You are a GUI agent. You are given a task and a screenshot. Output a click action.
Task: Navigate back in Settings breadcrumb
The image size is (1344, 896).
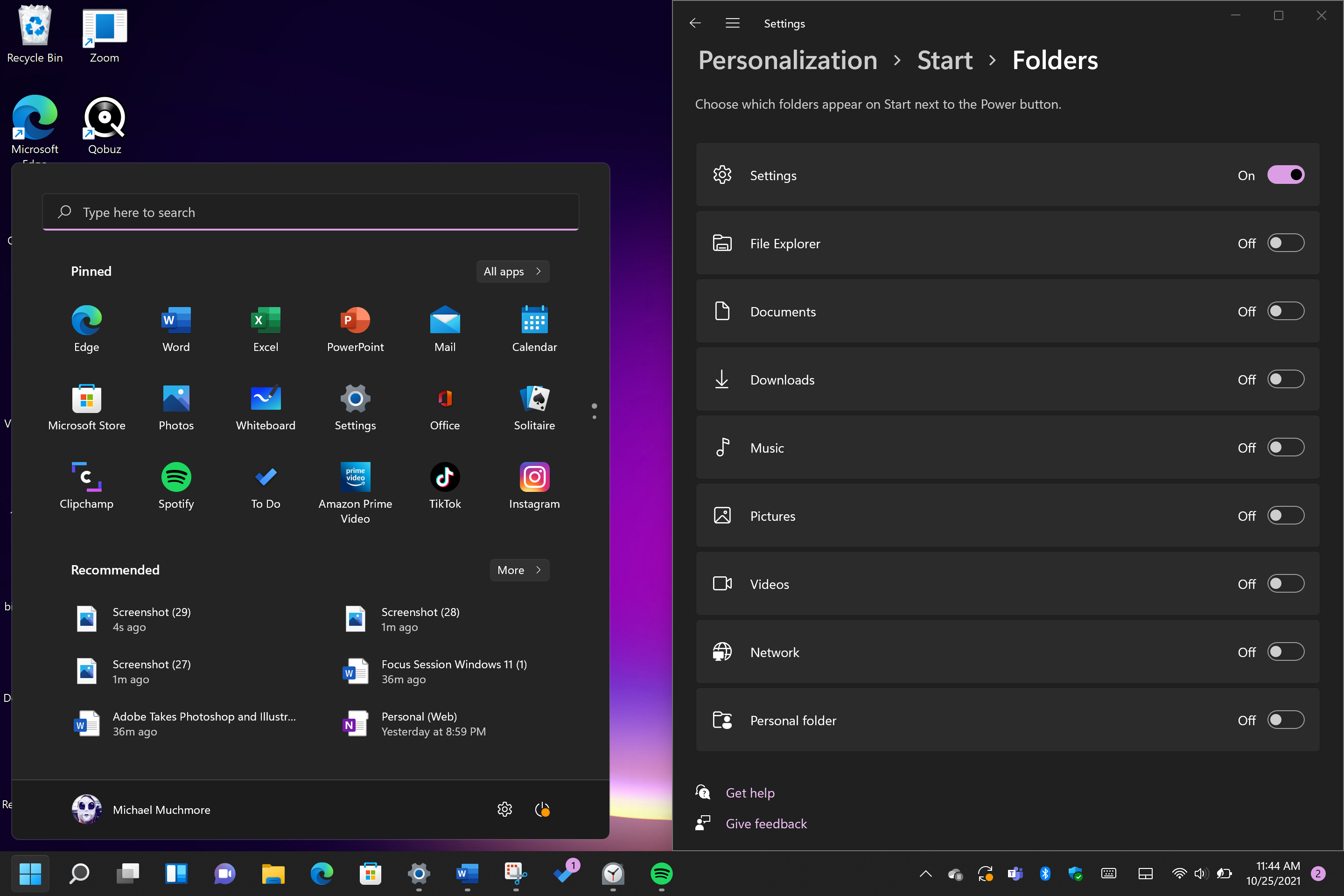[695, 22]
